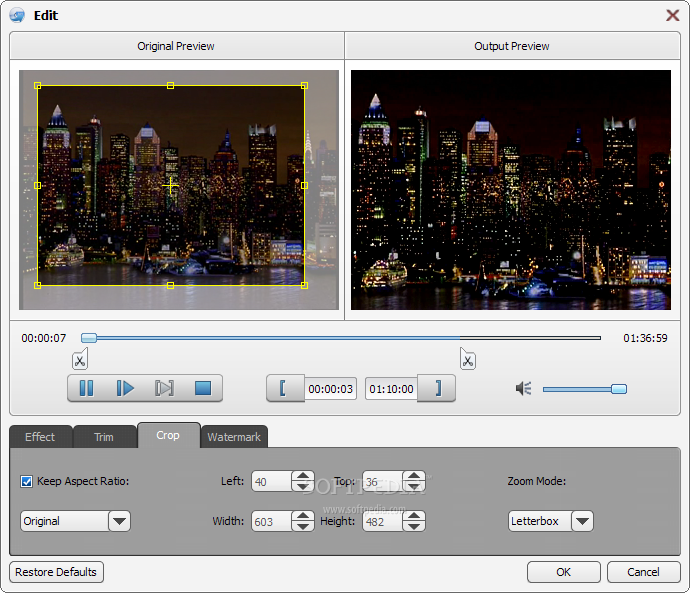Increase the crop Width value

point(303,516)
